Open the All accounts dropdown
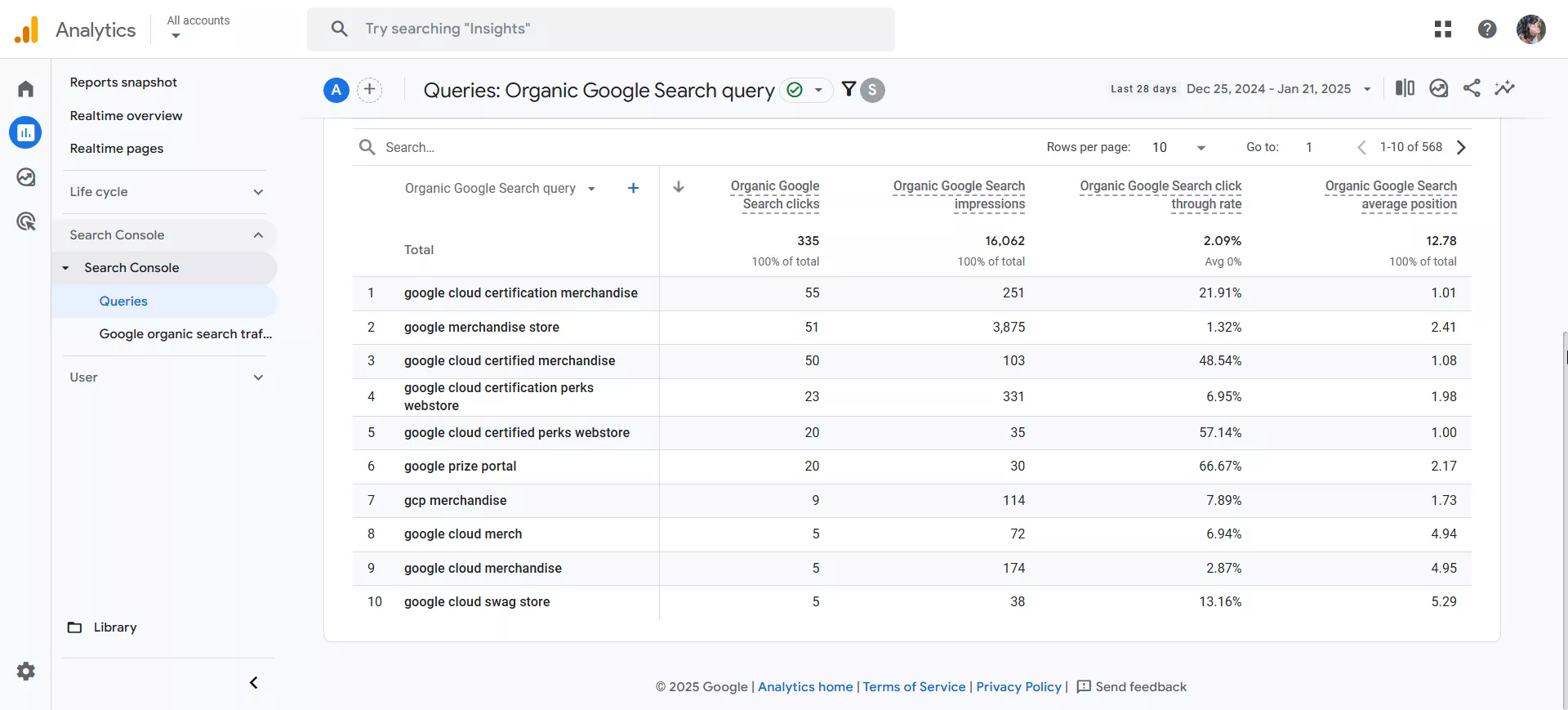Image resolution: width=1568 pixels, height=710 pixels. point(198,27)
